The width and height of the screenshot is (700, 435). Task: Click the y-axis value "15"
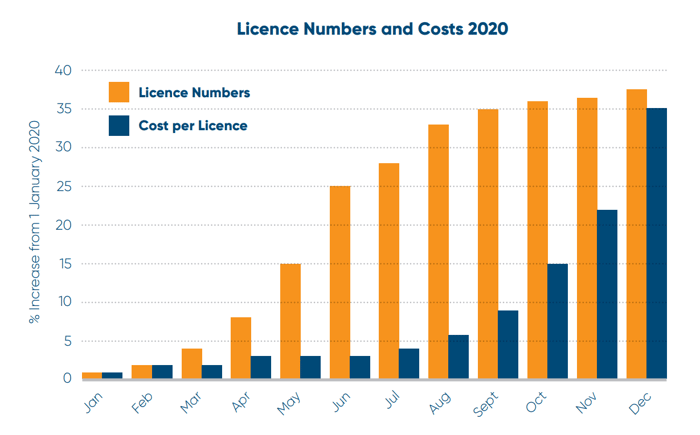(x=65, y=264)
